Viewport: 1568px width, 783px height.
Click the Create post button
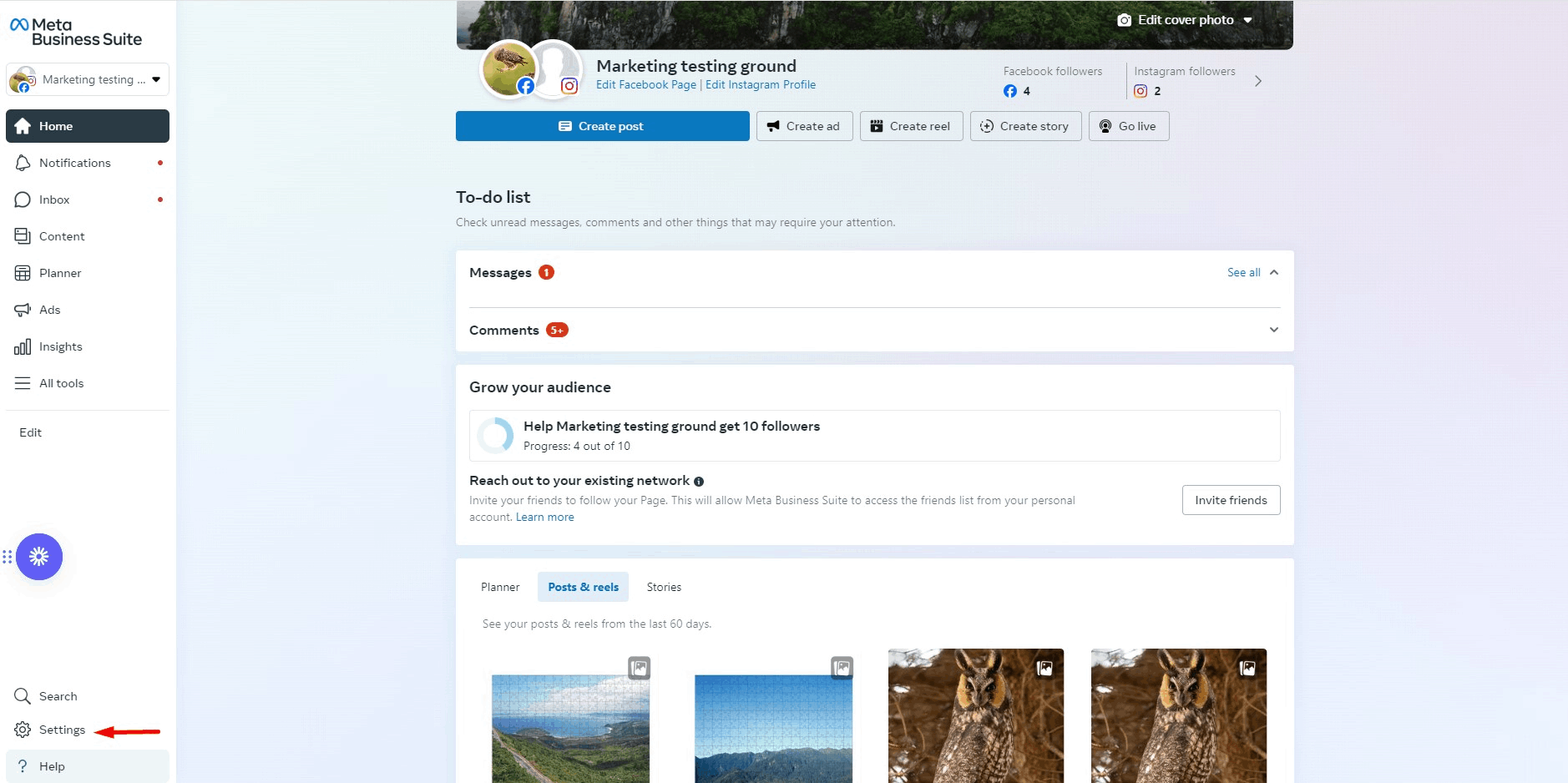(x=603, y=126)
